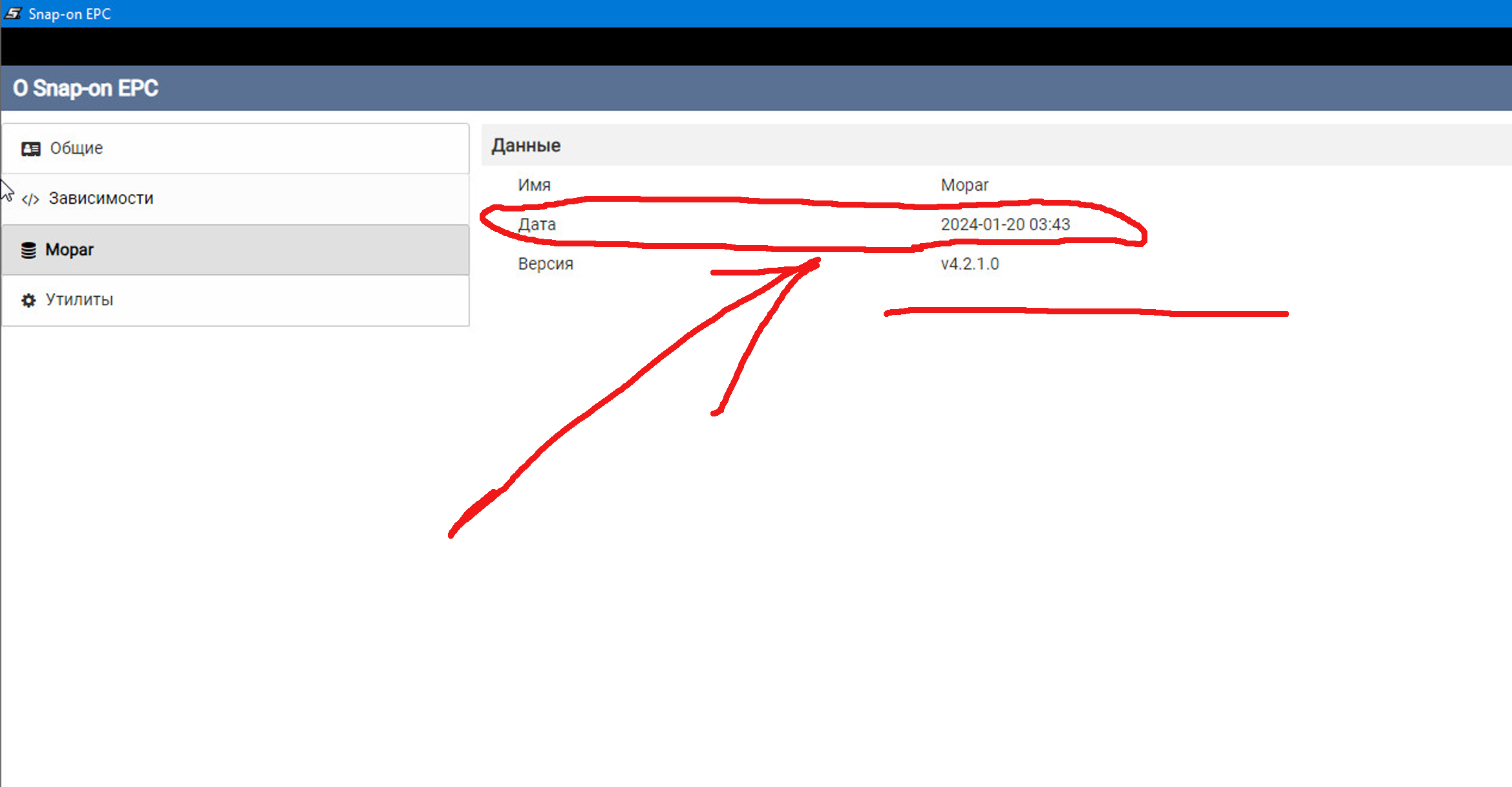Click the Snap-on EPC window title text
This screenshot has height=787, width=1512.
coord(70,14)
